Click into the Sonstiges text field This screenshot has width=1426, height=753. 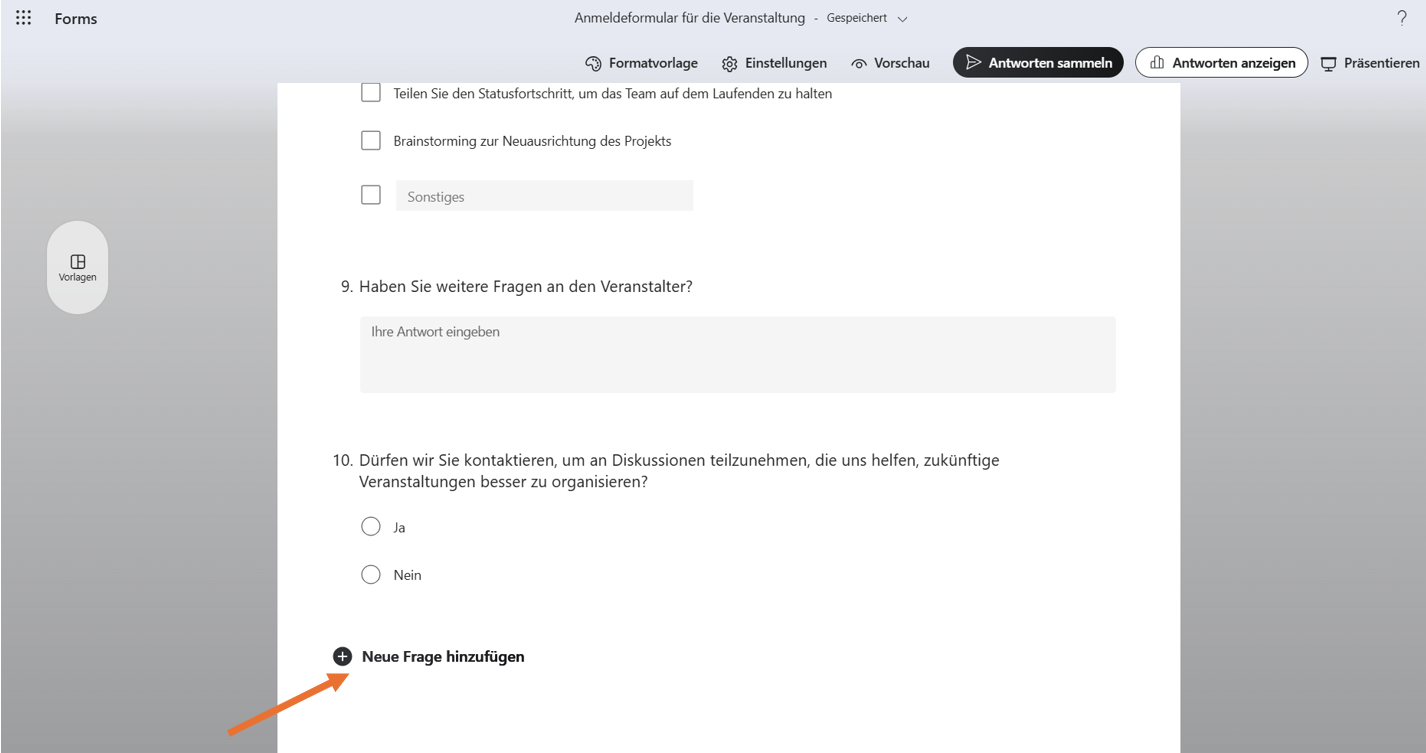point(544,196)
